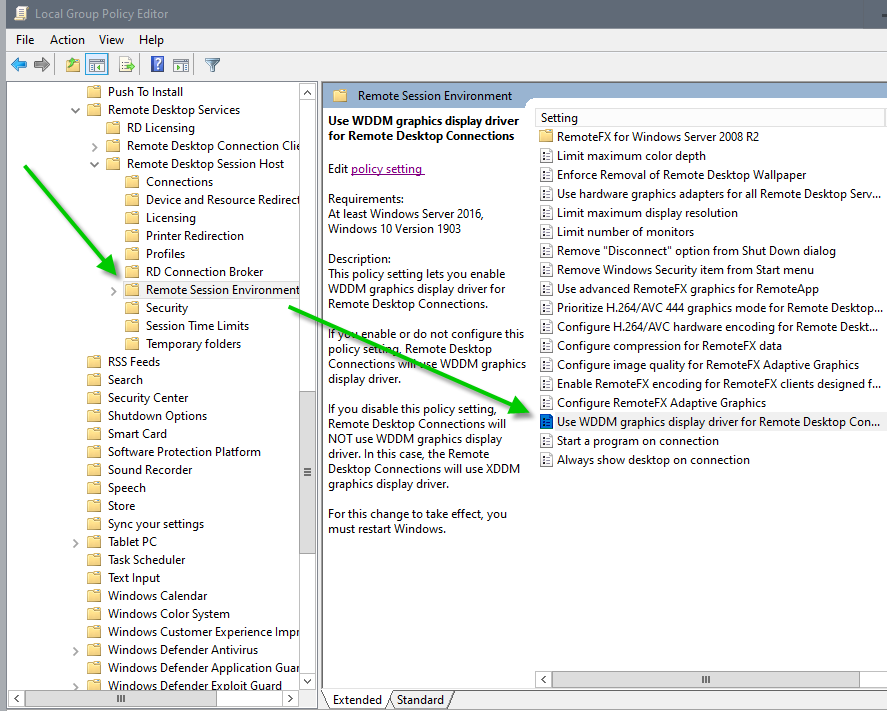Select the Windows Color System folder
The height and width of the screenshot is (711, 887).
169,614
